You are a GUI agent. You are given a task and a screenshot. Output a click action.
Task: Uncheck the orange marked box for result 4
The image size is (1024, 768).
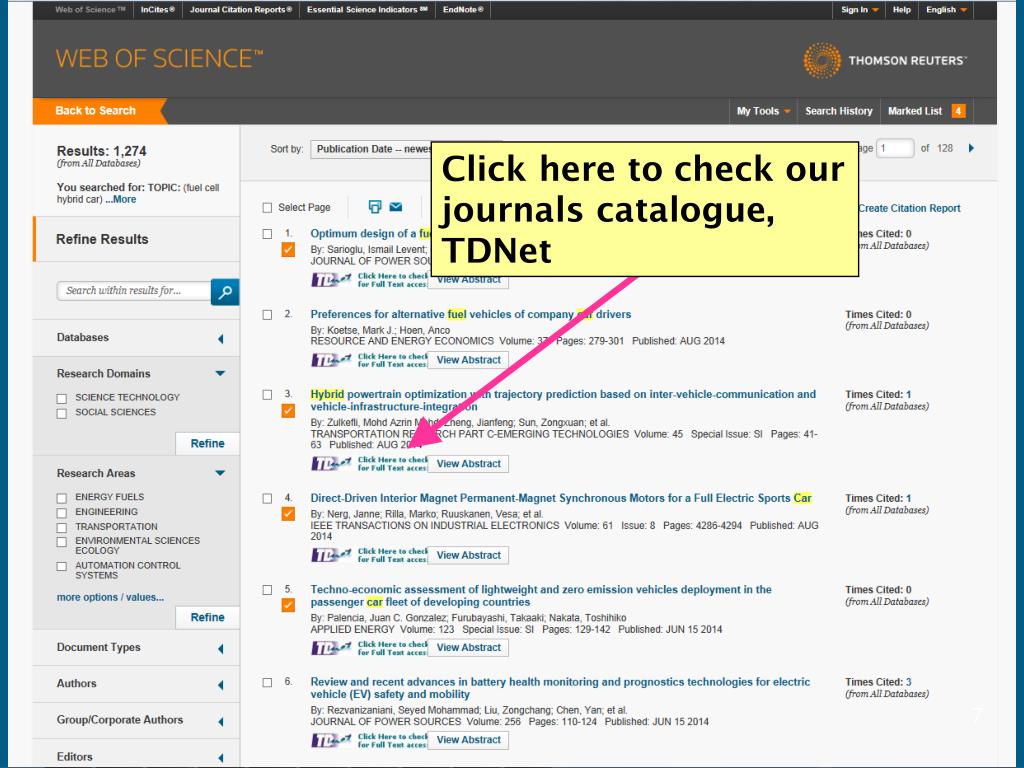coord(288,514)
